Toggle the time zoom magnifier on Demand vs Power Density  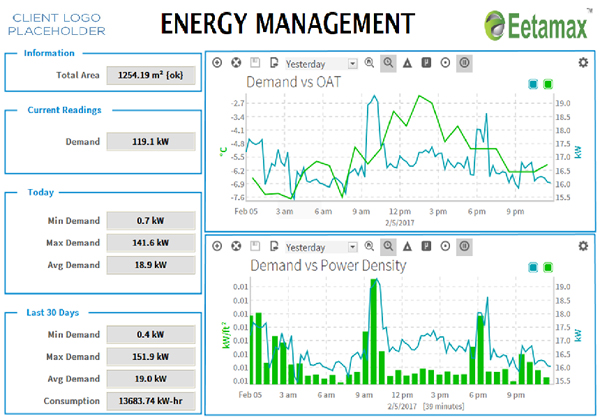pyautogui.click(x=388, y=246)
